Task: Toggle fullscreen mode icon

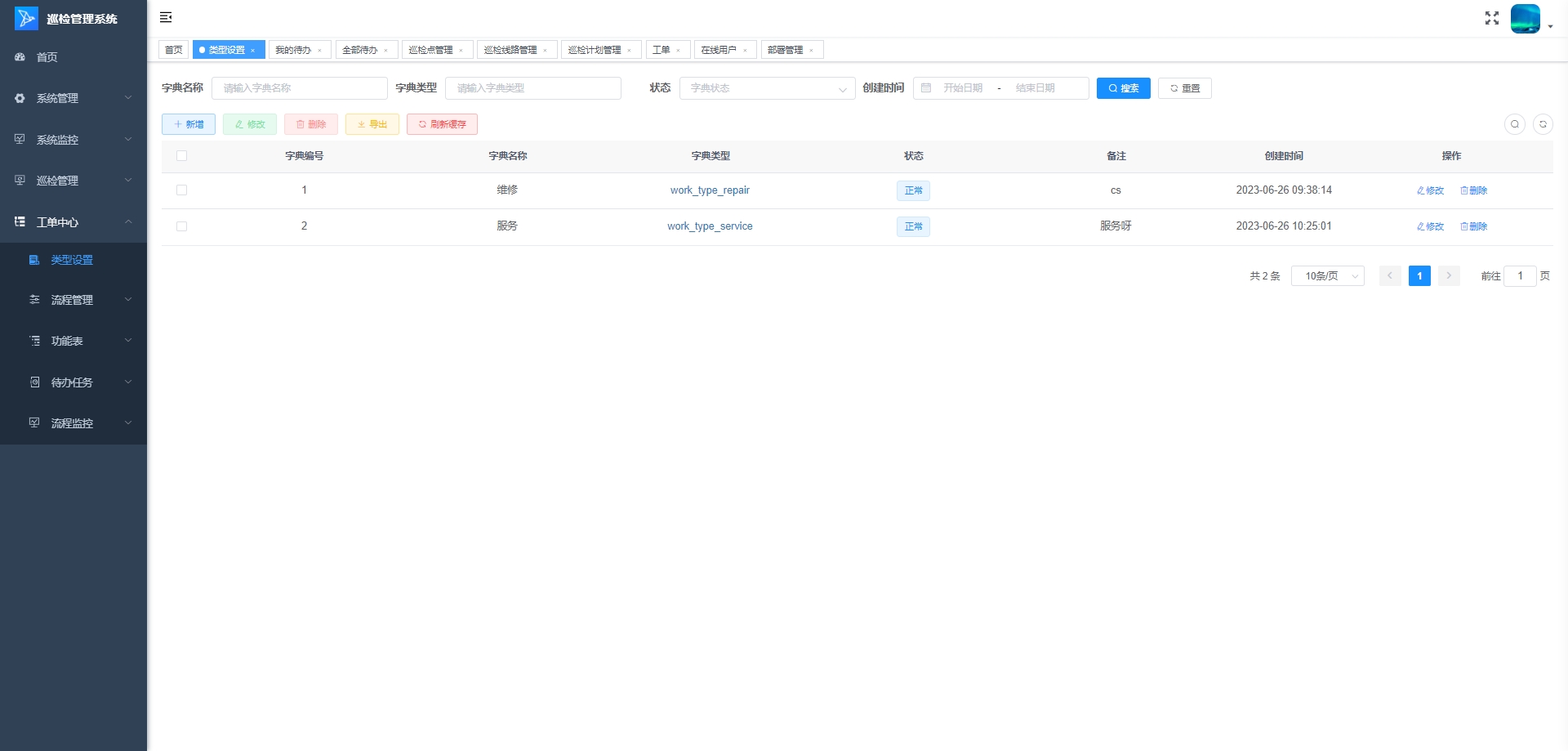Action: (1492, 18)
